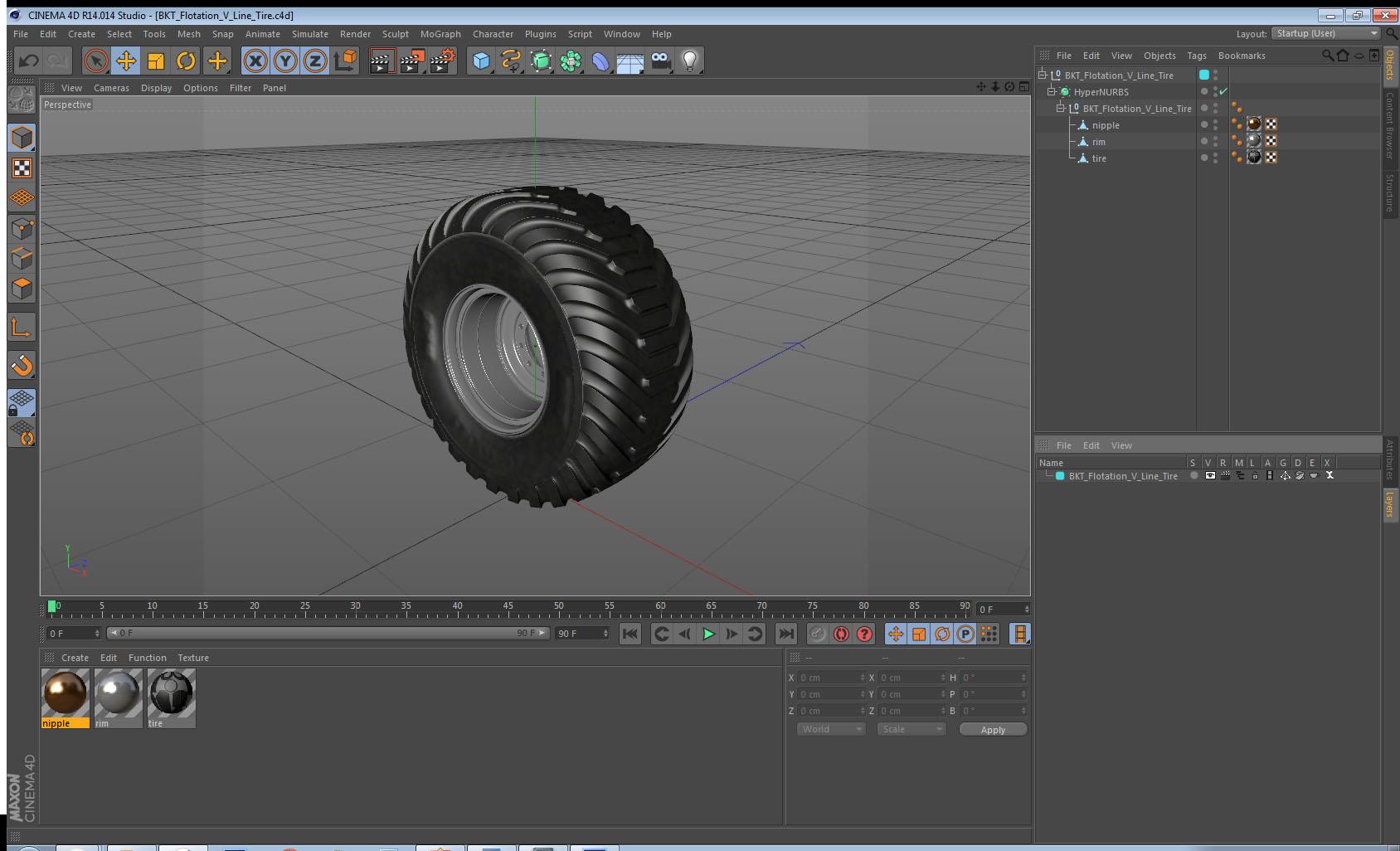This screenshot has width=1400, height=851.
Task: Select the Live Selection tool
Action: tap(96, 61)
